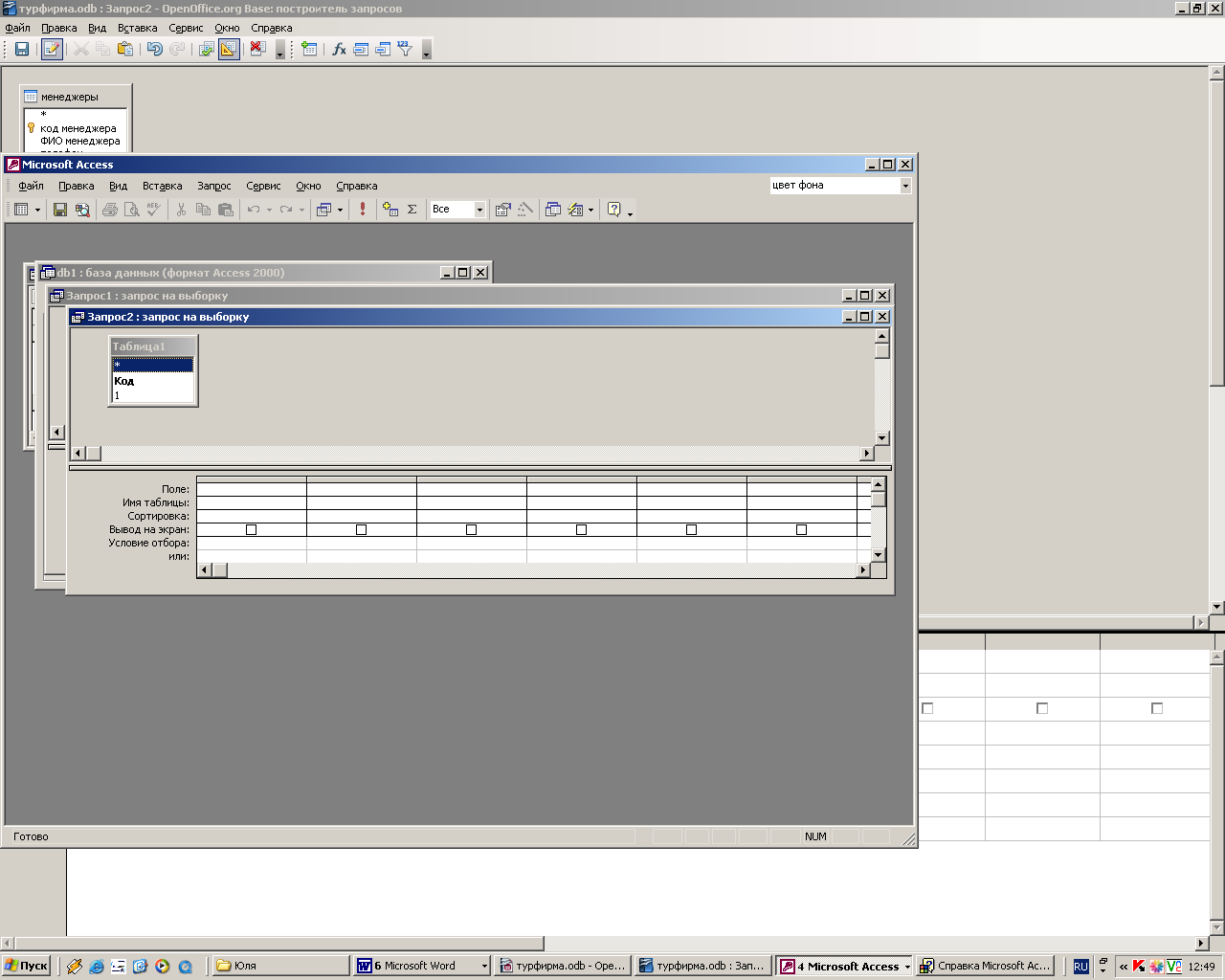Open Print Preview in Access toolbar
Viewport: 1225px width, 980px height.
point(132,210)
